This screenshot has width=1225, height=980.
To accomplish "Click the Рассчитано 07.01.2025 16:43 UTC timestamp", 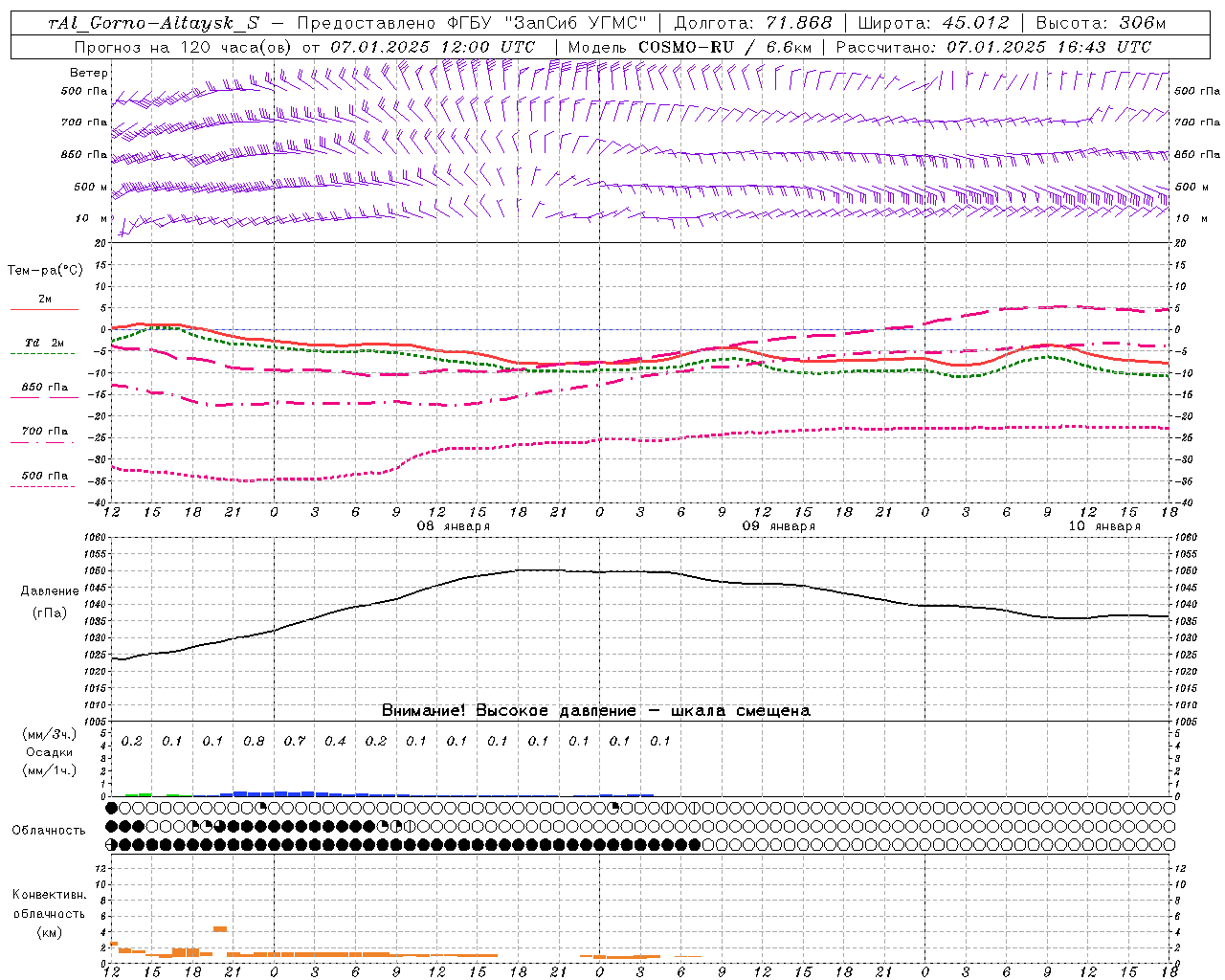I will point(993,46).
